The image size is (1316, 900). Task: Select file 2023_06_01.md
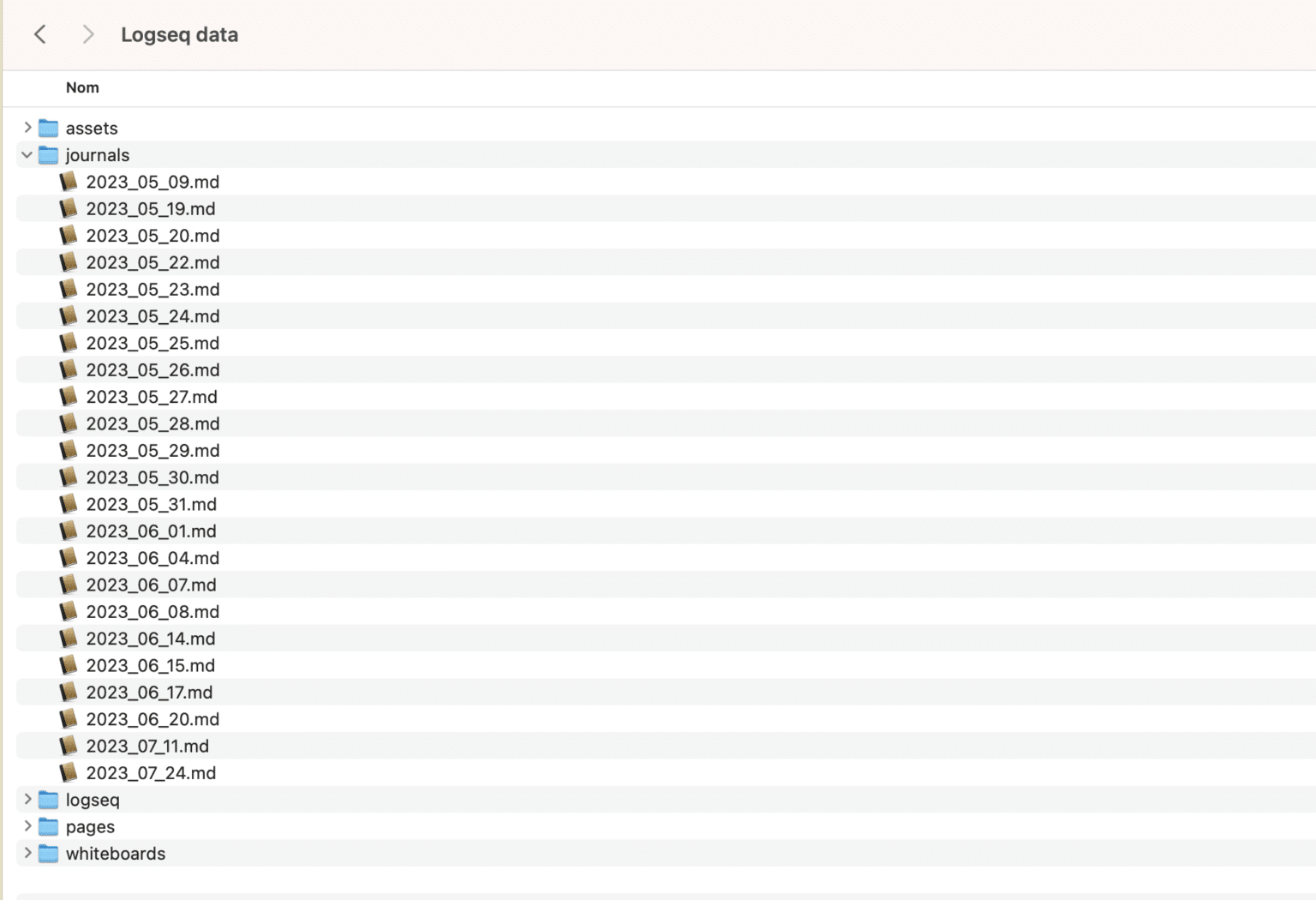click(x=151, y=531)
